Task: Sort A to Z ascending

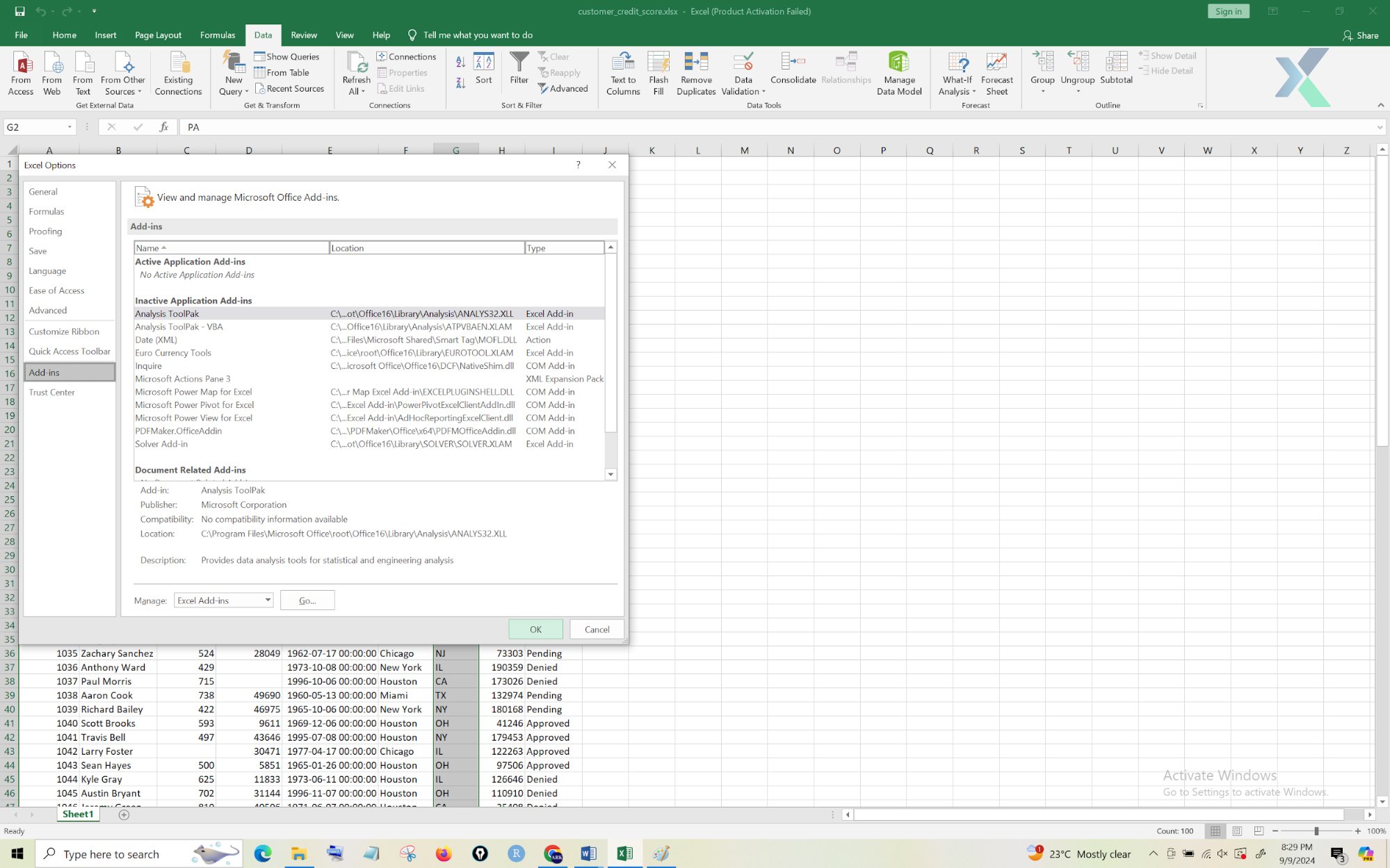Action: click(460, 62)
